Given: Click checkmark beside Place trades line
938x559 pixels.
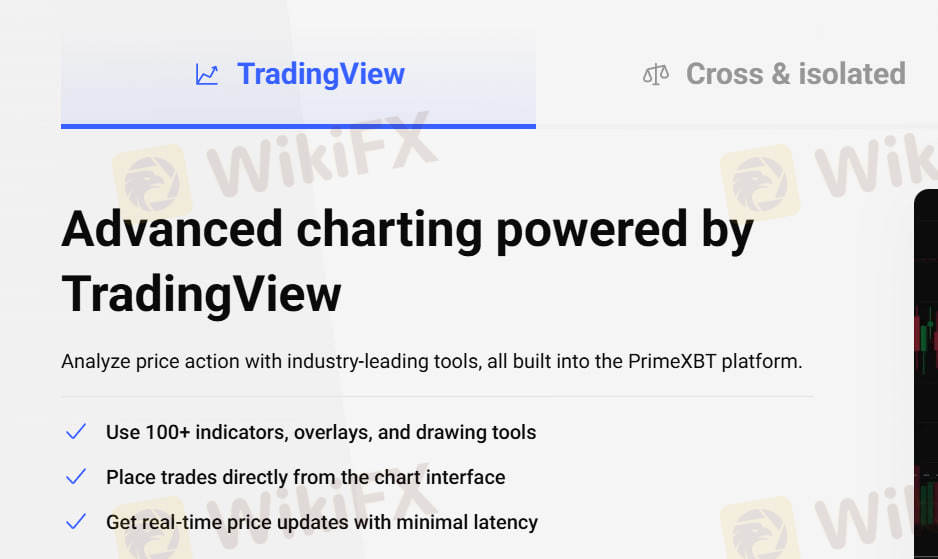Looking at the screenshot, I should (75, 477).
